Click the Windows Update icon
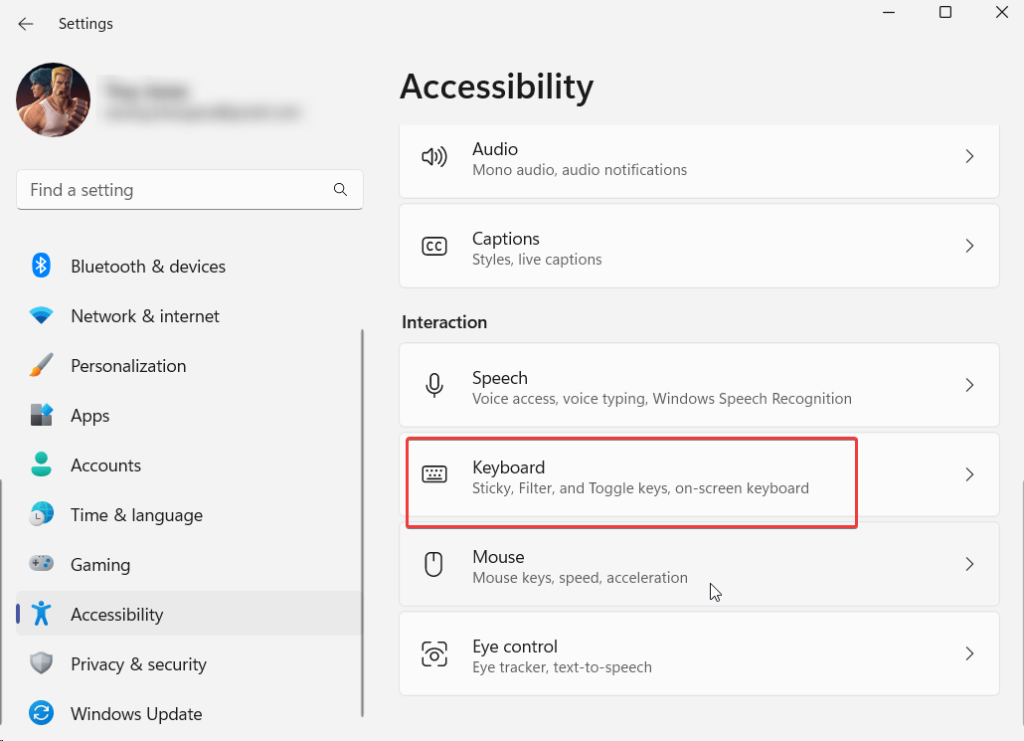 pyautogui.click(x=41, y=714)
